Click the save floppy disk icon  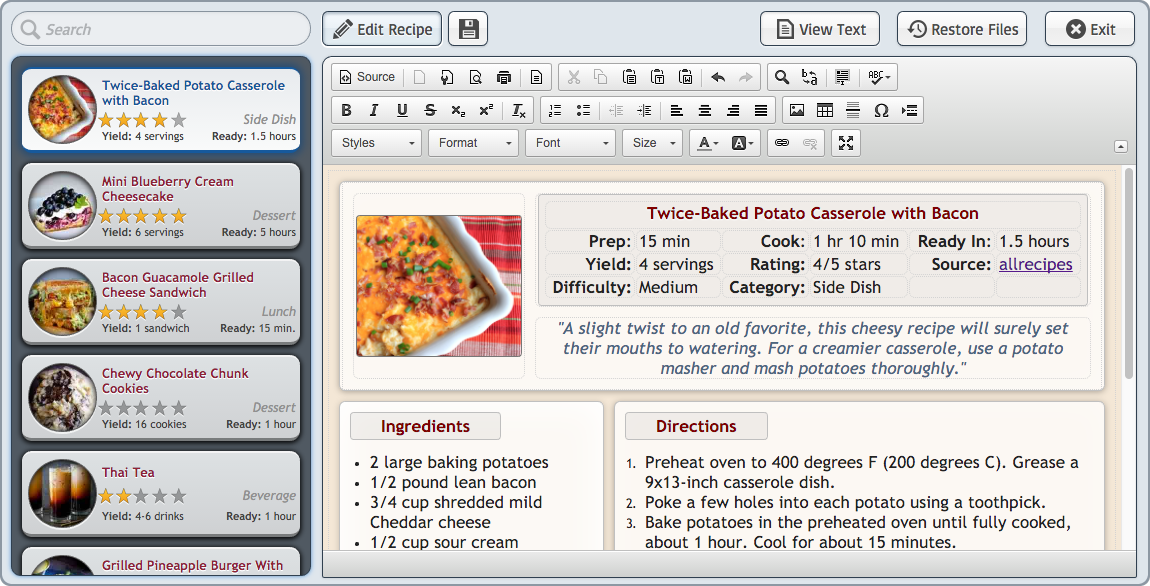click(x=468, y=29)
